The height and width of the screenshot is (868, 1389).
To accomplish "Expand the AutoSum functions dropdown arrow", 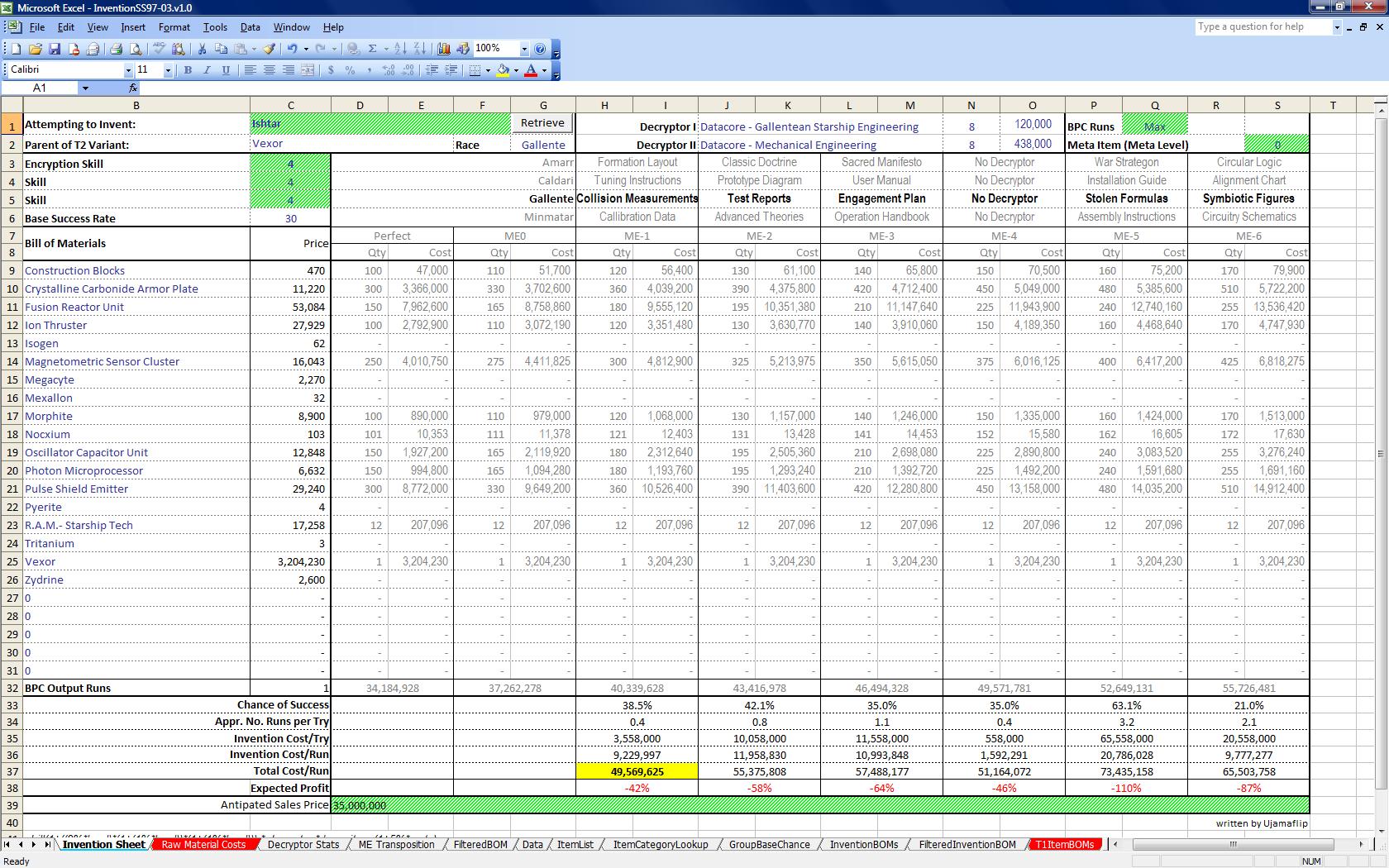I will [386, 49].
